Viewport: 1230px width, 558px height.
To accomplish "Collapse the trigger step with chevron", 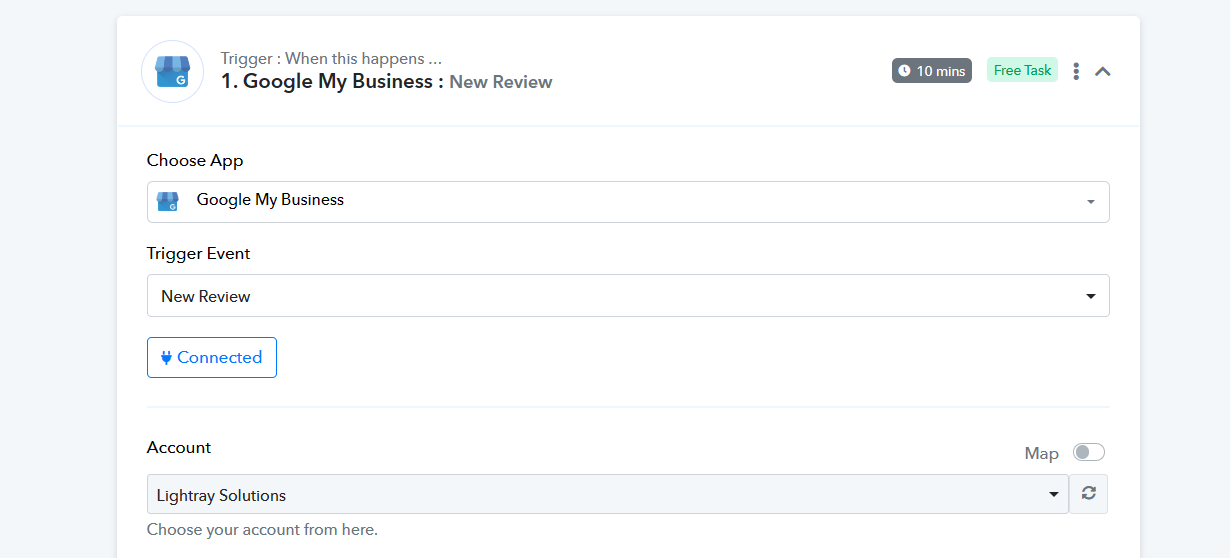I will pyautogui.click(x=1103, y=71).
